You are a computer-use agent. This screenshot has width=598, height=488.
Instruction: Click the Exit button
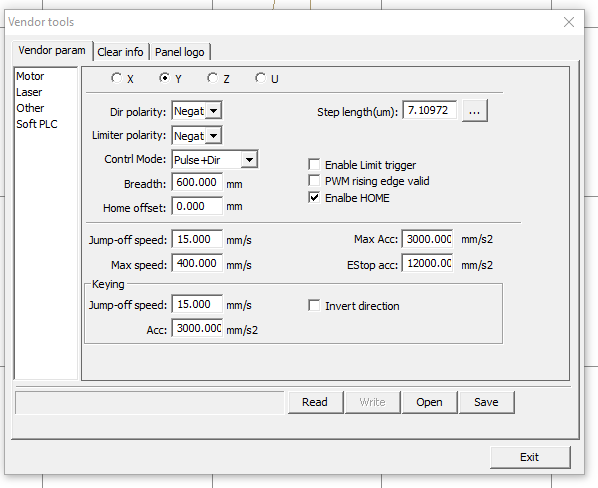click(530, 457)
